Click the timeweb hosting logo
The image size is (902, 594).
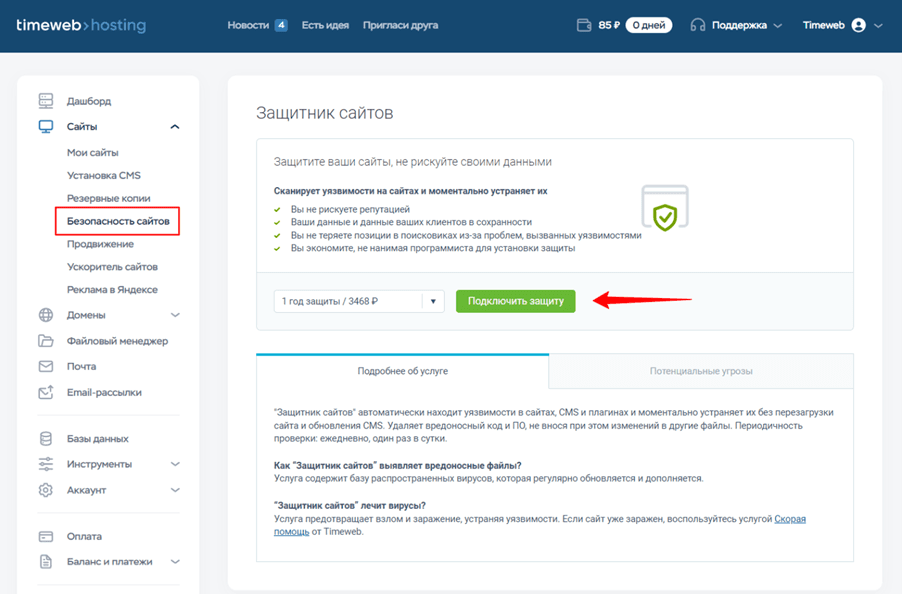tap(81, 25)
